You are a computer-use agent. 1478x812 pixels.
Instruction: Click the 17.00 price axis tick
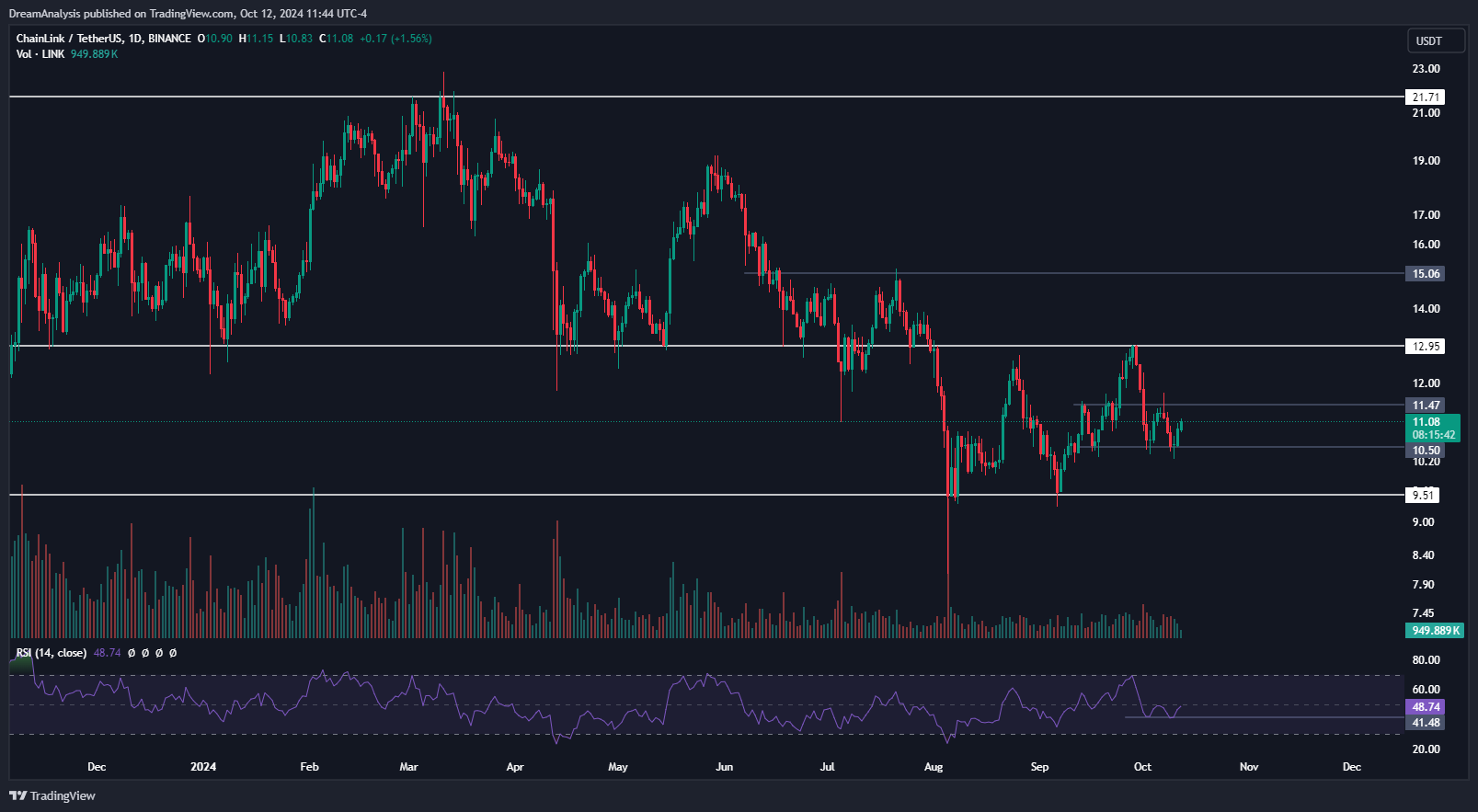(1426, 215)
